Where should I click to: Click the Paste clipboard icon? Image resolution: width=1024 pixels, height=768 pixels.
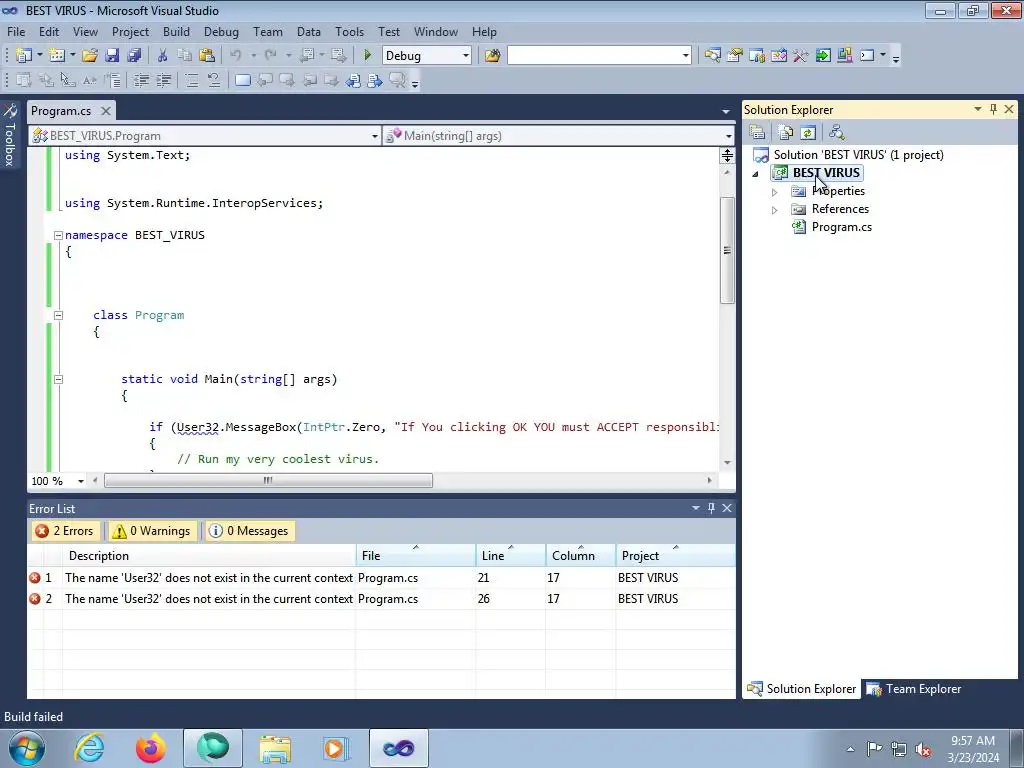[x=207, y=56]
